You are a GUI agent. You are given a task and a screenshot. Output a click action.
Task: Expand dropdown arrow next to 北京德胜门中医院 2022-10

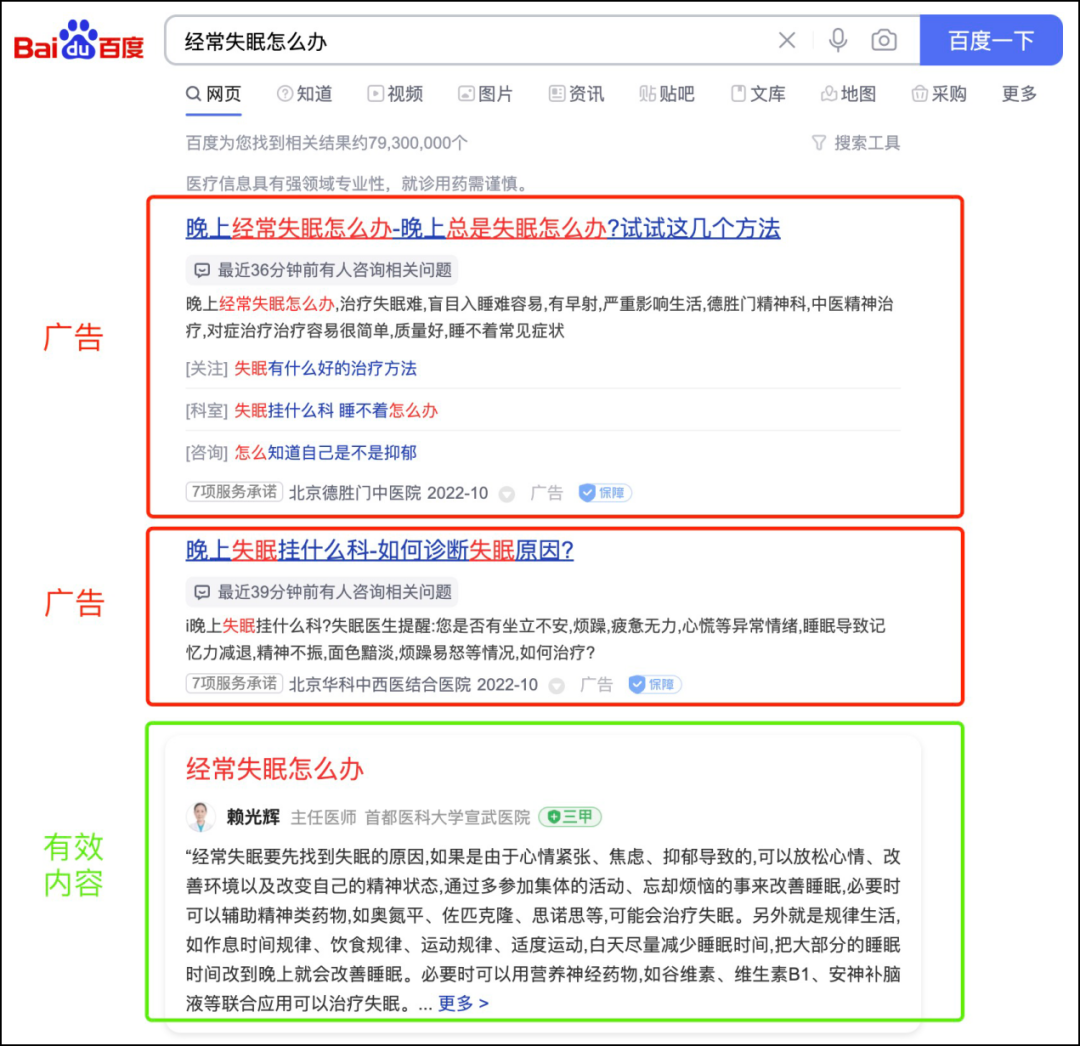(507, 494)
